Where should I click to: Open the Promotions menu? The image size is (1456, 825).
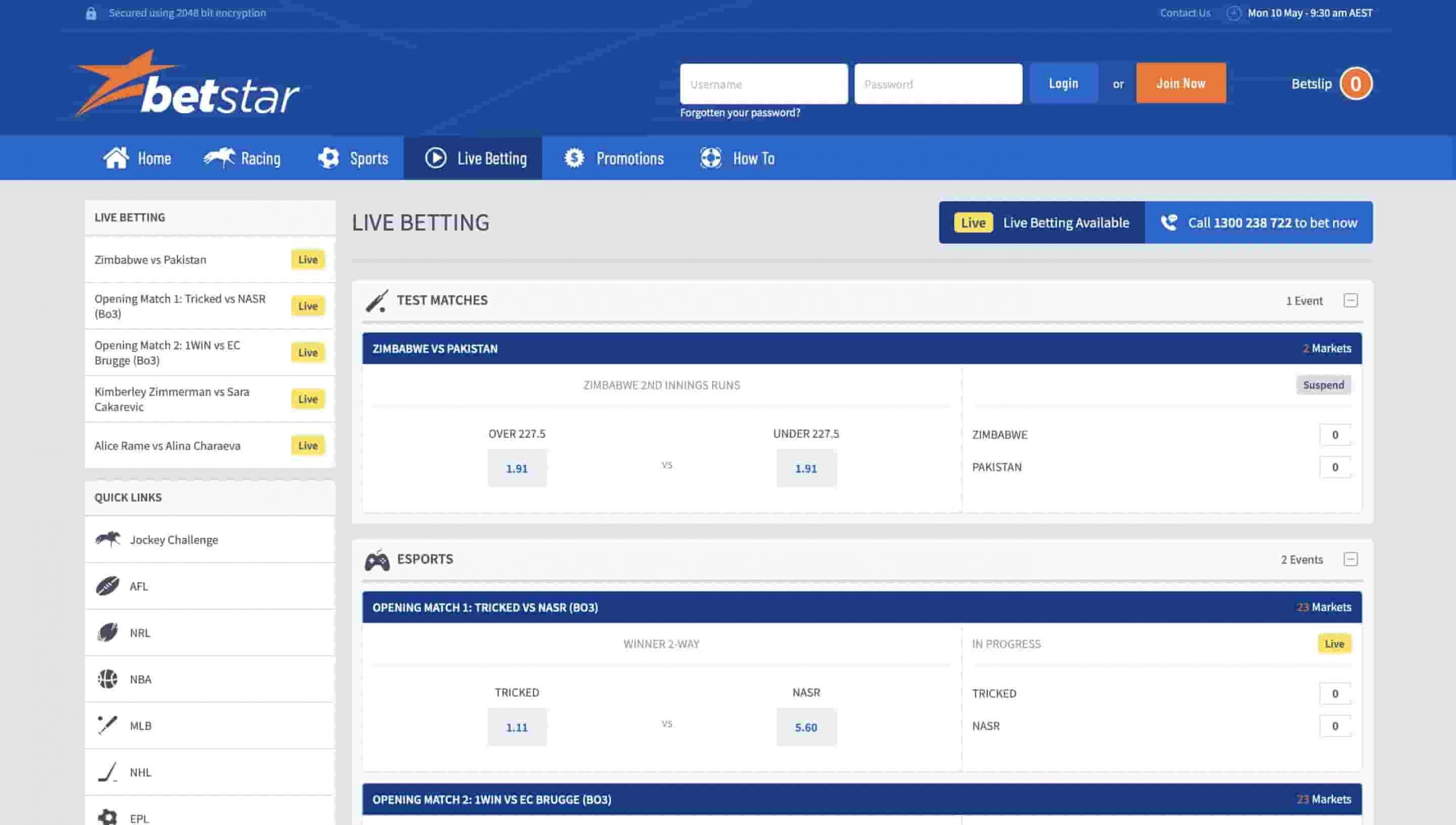pos(614,158)
